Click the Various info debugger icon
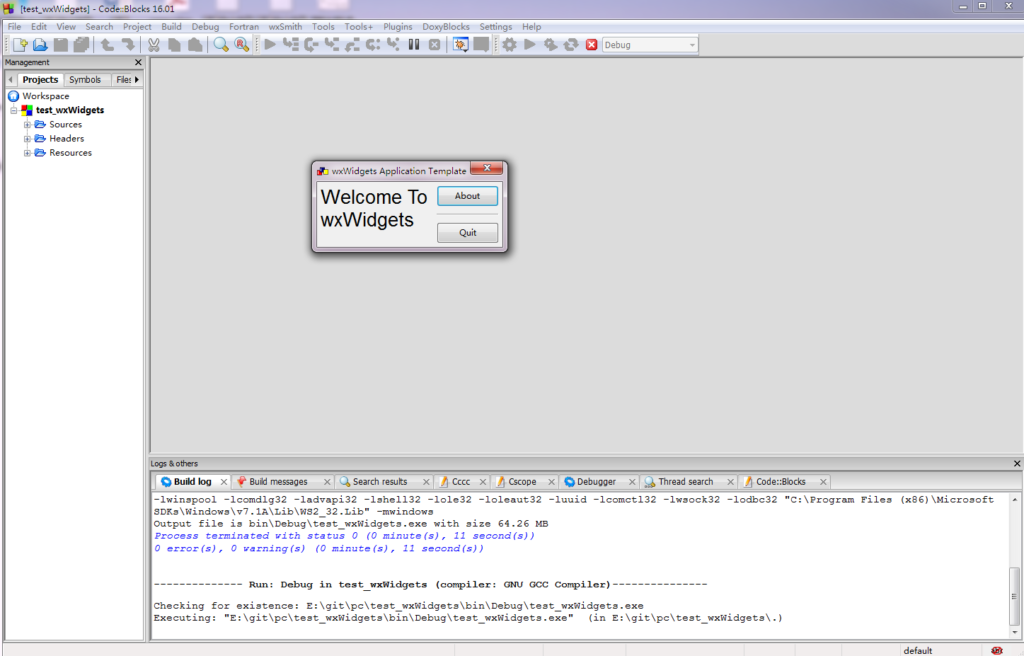The height and width of the screenshot is (656, 1024). pyautogui.click(x=481, y=44)
